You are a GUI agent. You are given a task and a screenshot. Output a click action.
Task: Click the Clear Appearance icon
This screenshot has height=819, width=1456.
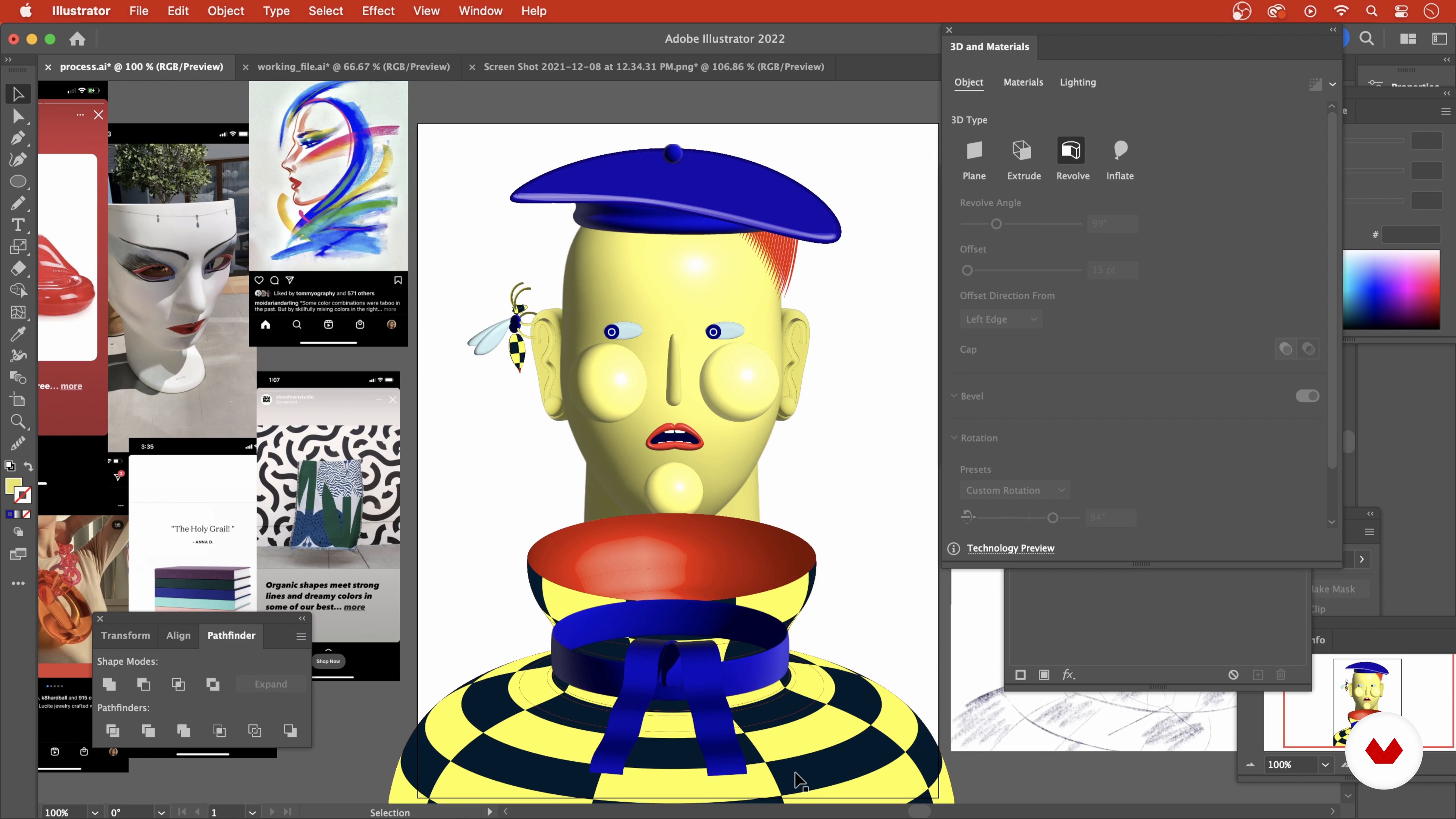(1233, 675)
